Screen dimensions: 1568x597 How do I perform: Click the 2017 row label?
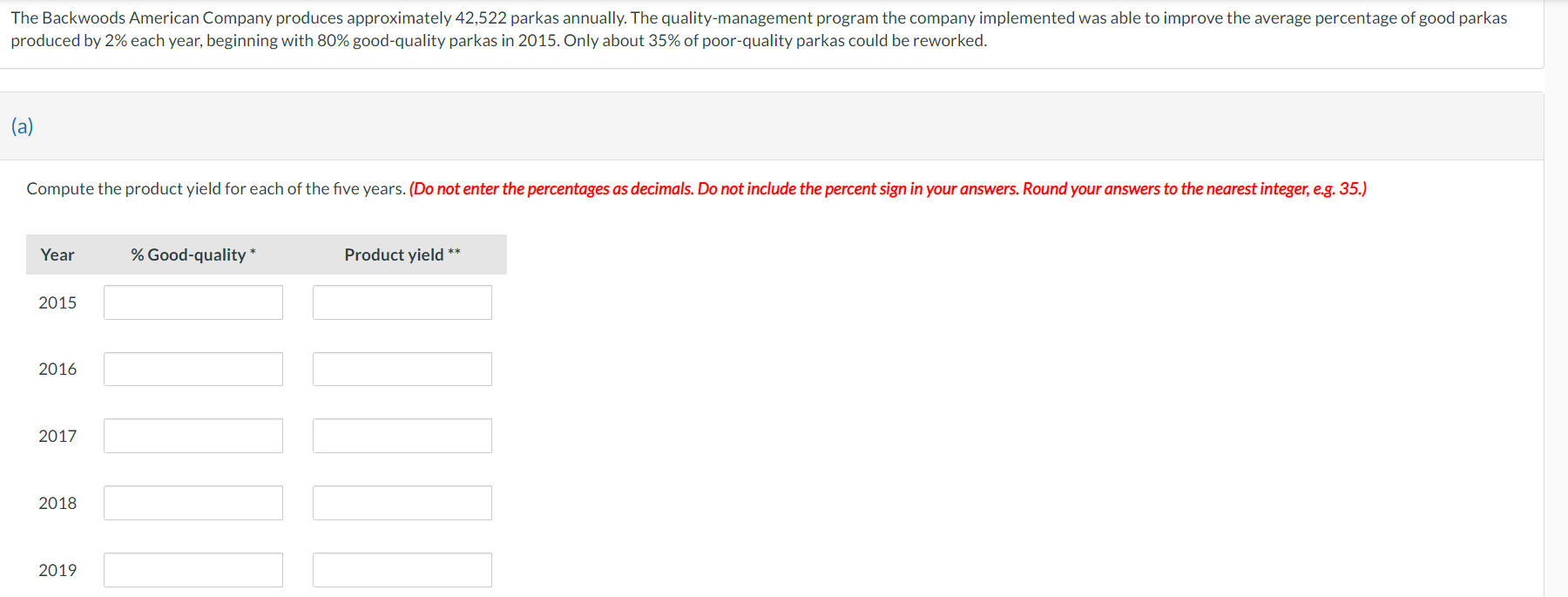click(57, 436)
